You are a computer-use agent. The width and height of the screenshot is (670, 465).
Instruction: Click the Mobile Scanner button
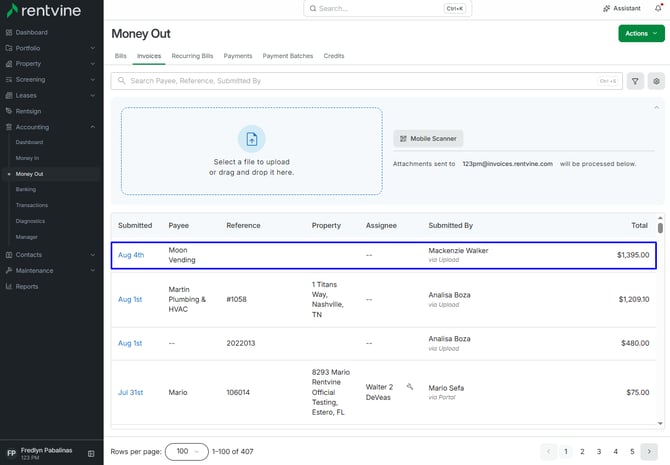428,138
